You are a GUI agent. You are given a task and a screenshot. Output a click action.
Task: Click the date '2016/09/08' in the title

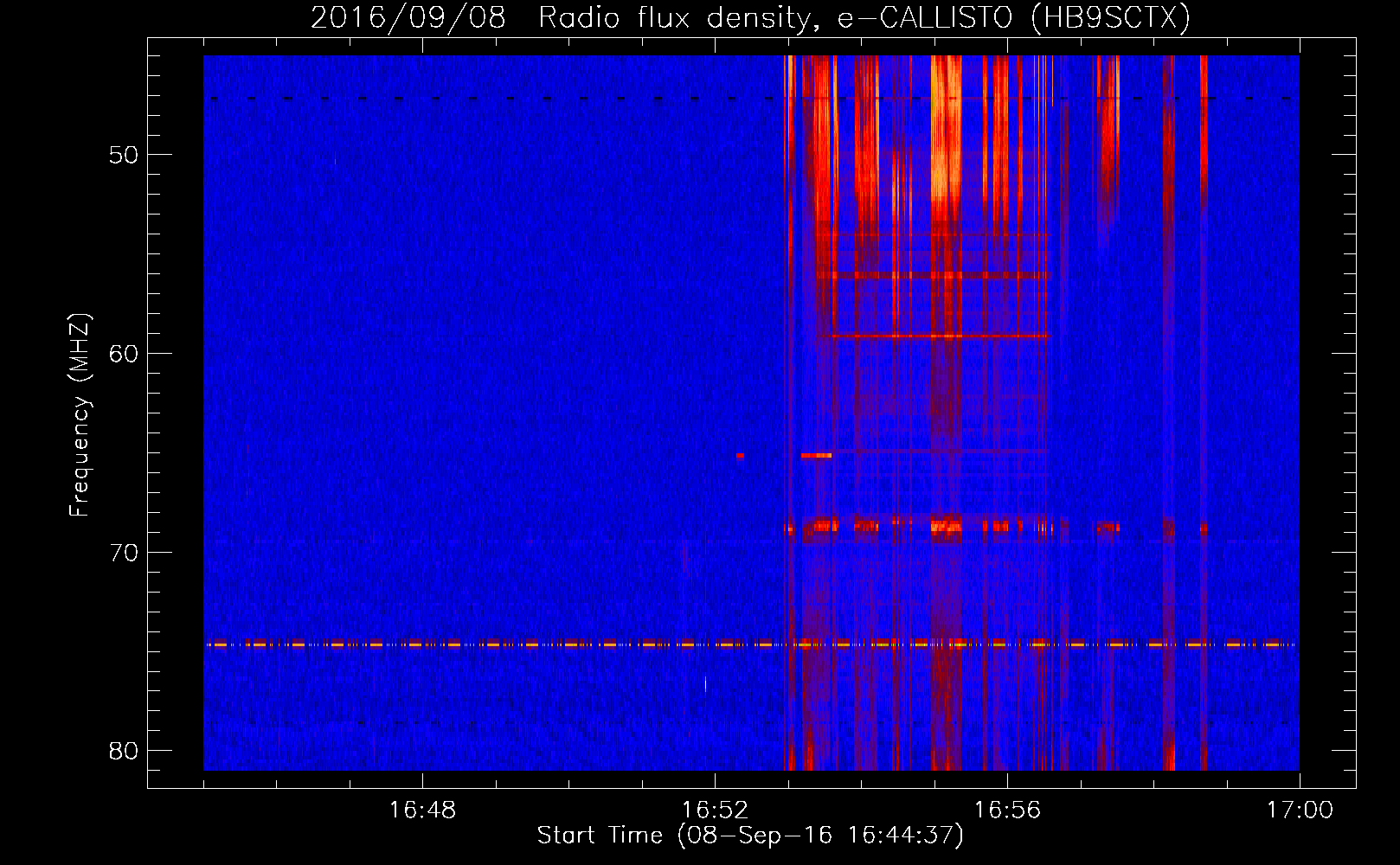408,17
